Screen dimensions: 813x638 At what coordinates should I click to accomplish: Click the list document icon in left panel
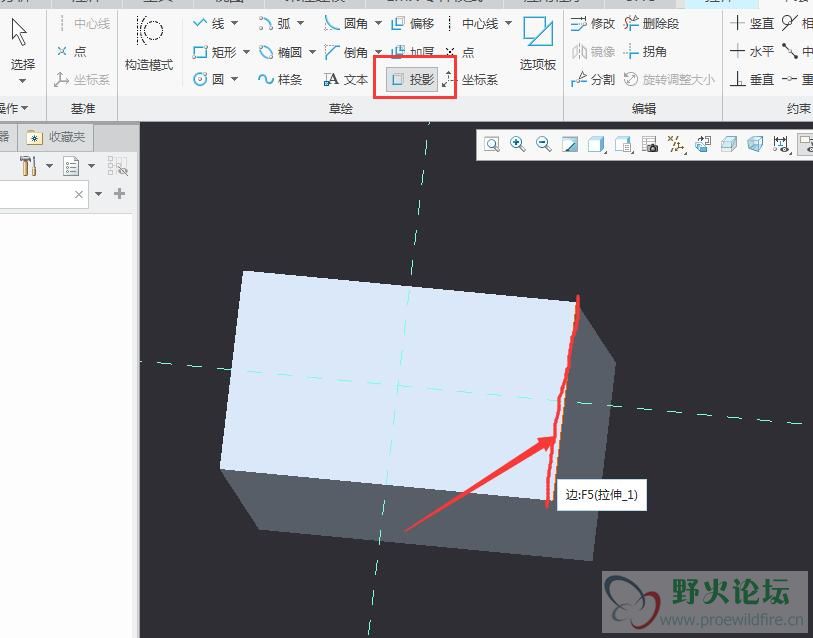point(71,167)
